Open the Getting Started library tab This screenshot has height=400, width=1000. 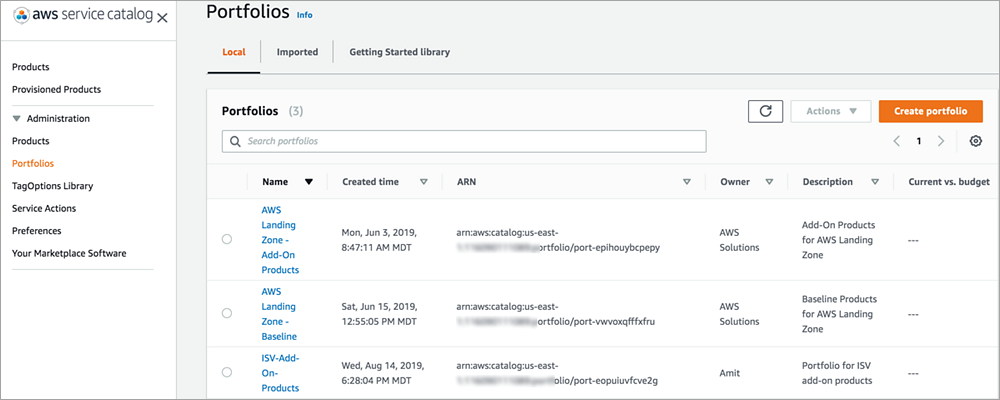(x=399, y=52)
